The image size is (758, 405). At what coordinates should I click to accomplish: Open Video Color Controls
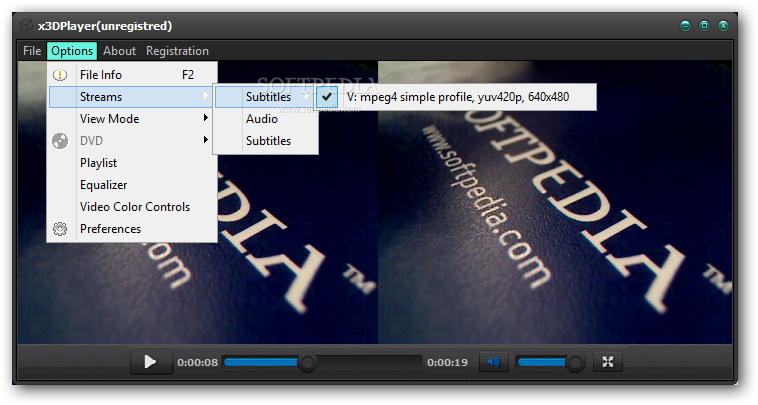[x=132, y=207]
